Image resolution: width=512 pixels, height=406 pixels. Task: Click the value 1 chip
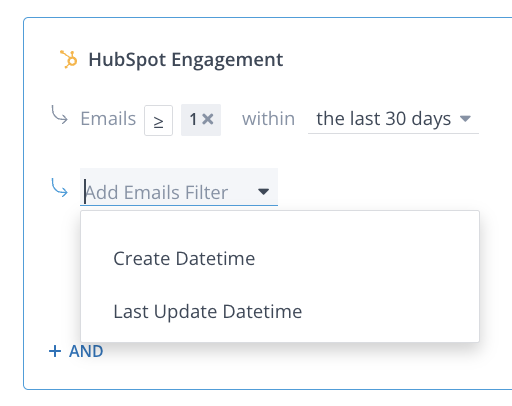click(201, 120)
